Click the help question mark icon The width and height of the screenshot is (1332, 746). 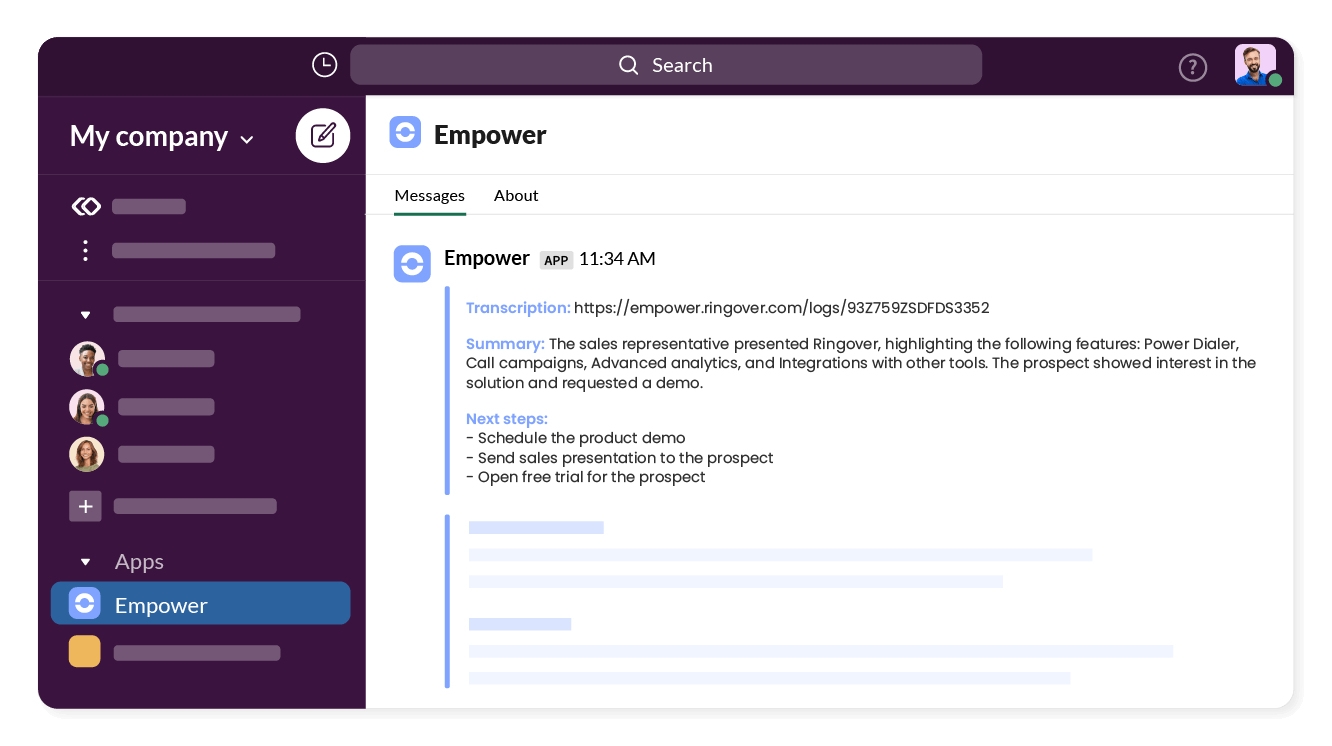[x=1193, y=67]
